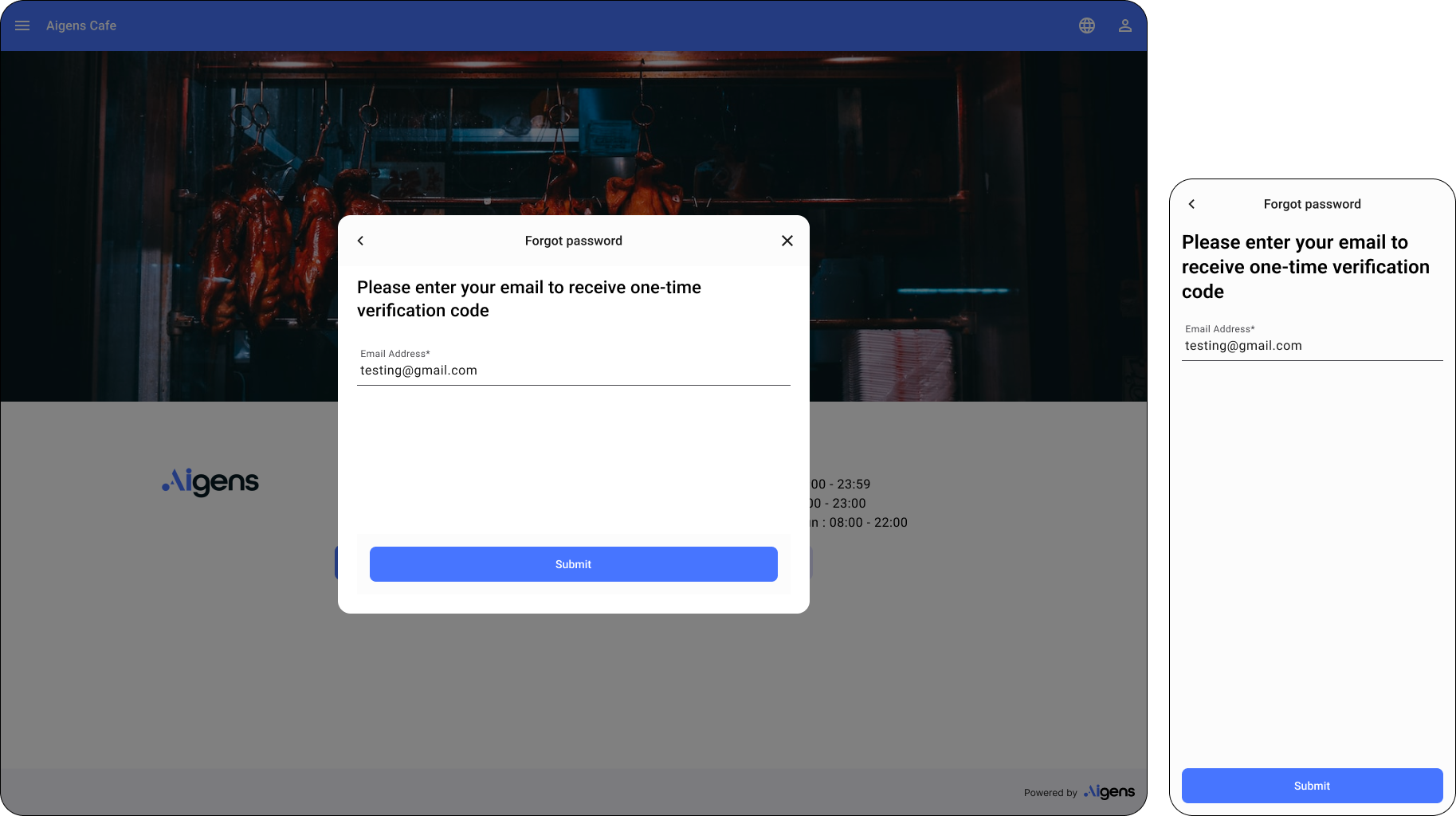Open the hamburger navigation menu
This screenshot has width=1456, height=816.
(x=22, y=25)
